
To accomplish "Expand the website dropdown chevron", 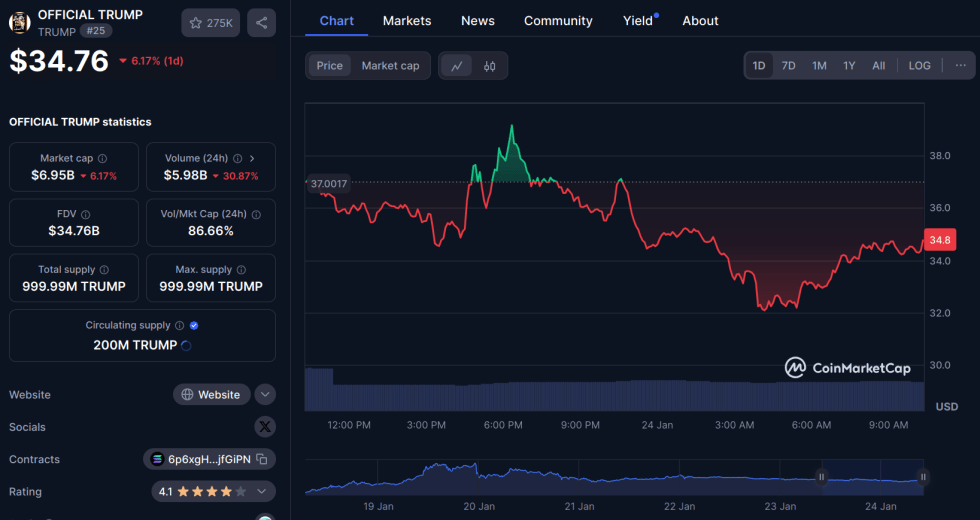I will [x=265, y=394].
